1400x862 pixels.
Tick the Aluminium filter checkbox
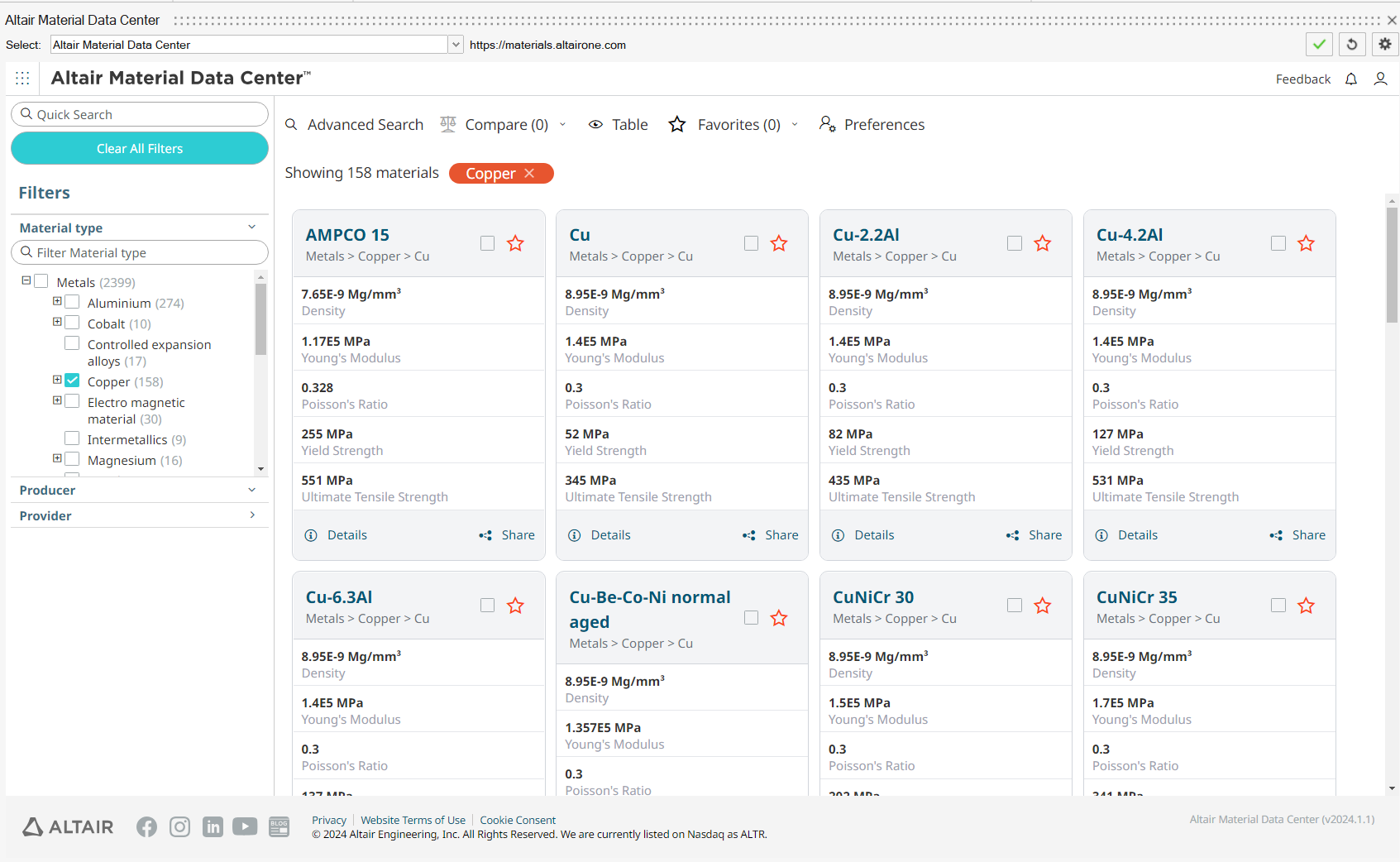click(73, 302)
